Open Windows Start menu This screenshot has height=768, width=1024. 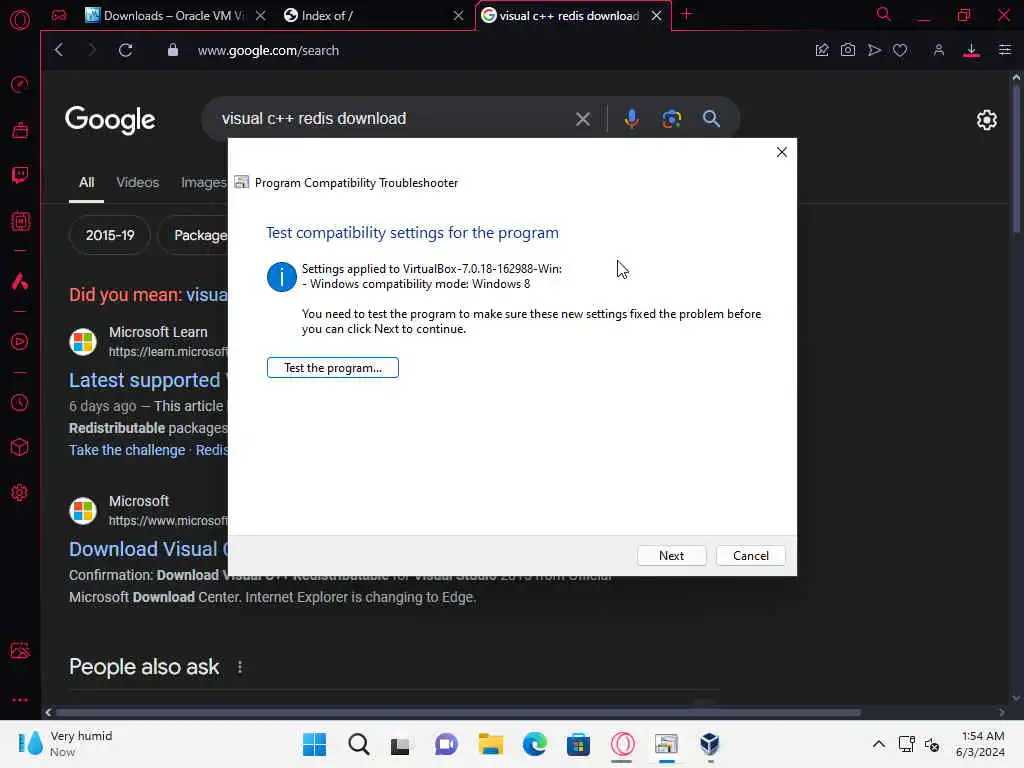314,744
